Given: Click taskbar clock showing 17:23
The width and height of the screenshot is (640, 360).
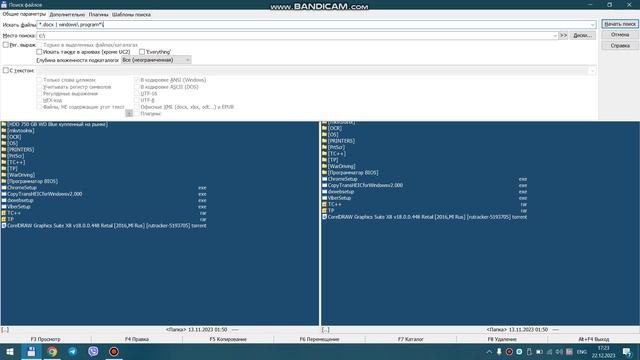Looking at the screenshot, I should tap(603, 352).
